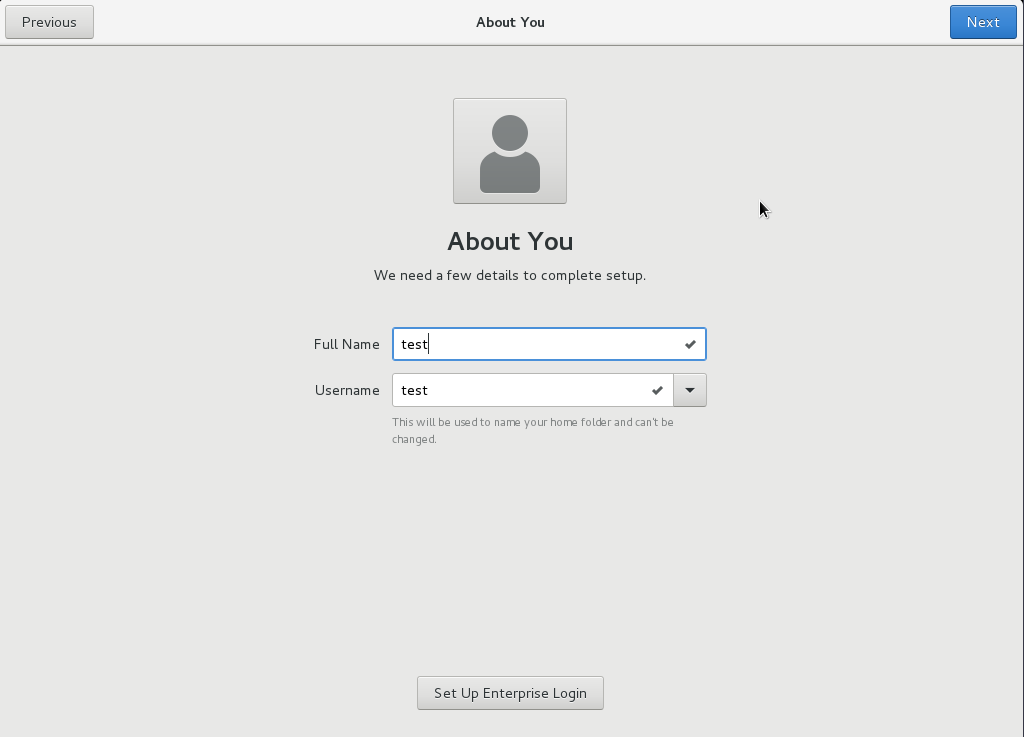The width and height of the screenshot is (1024, 737).
Task: Click the checkmark in Username field
Action: [658, 390]
